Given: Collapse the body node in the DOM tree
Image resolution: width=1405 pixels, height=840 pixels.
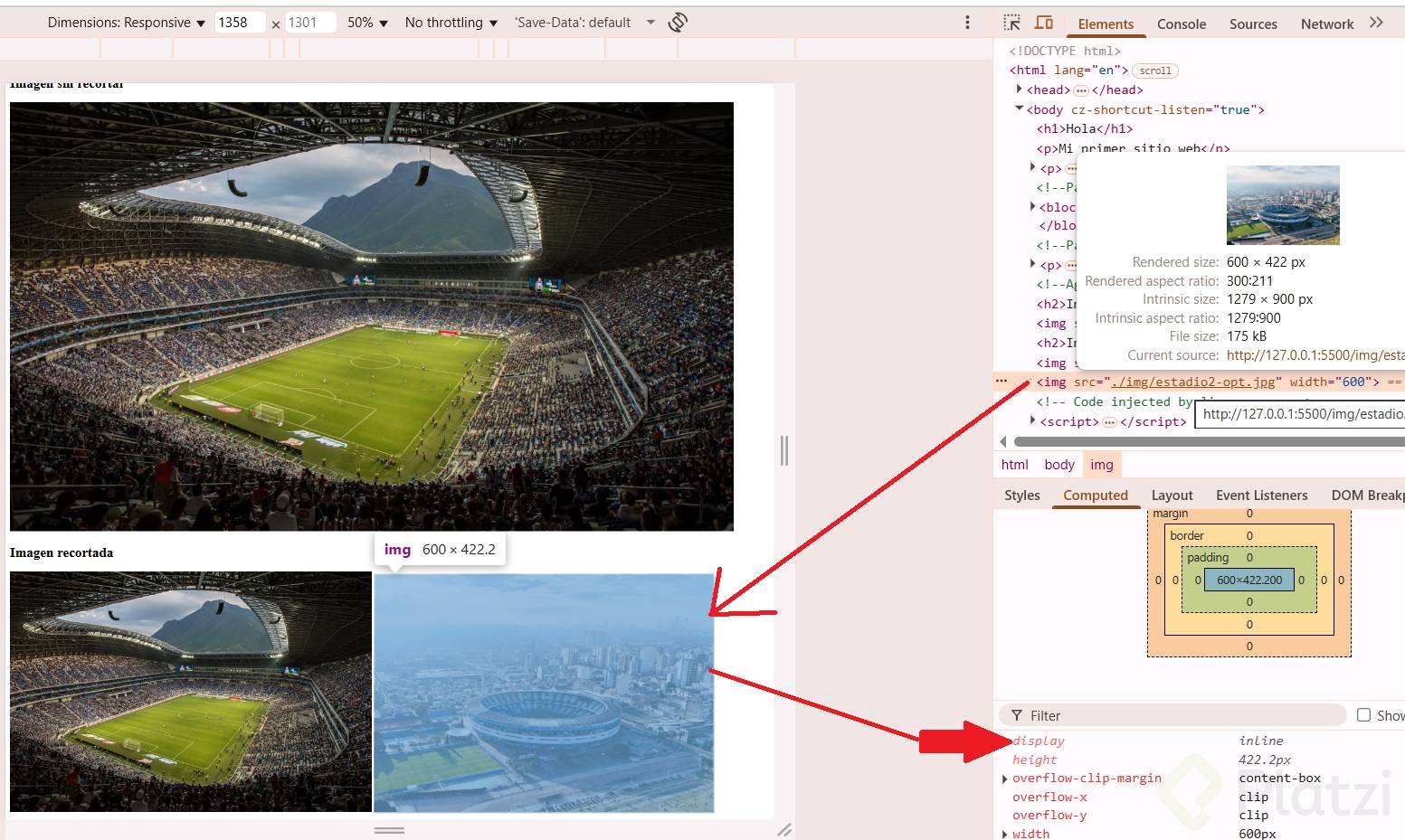Looking at the screenshot, I should [1020, 109].
